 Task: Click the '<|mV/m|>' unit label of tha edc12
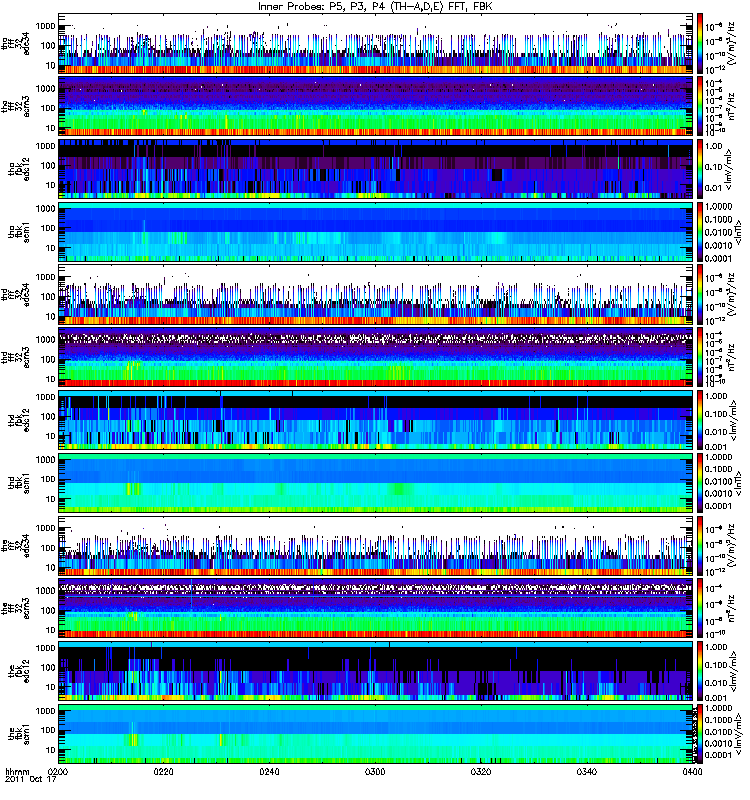pos(730,169)
